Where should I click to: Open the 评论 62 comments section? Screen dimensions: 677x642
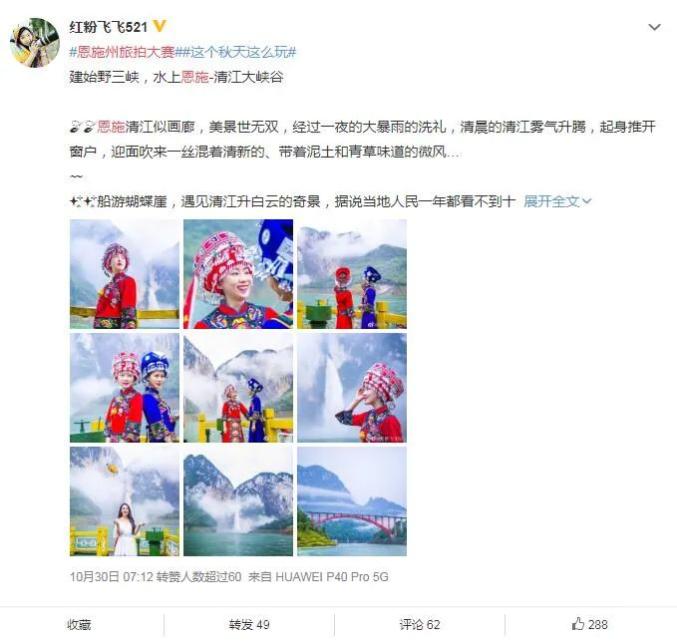(x=420, y=624)
